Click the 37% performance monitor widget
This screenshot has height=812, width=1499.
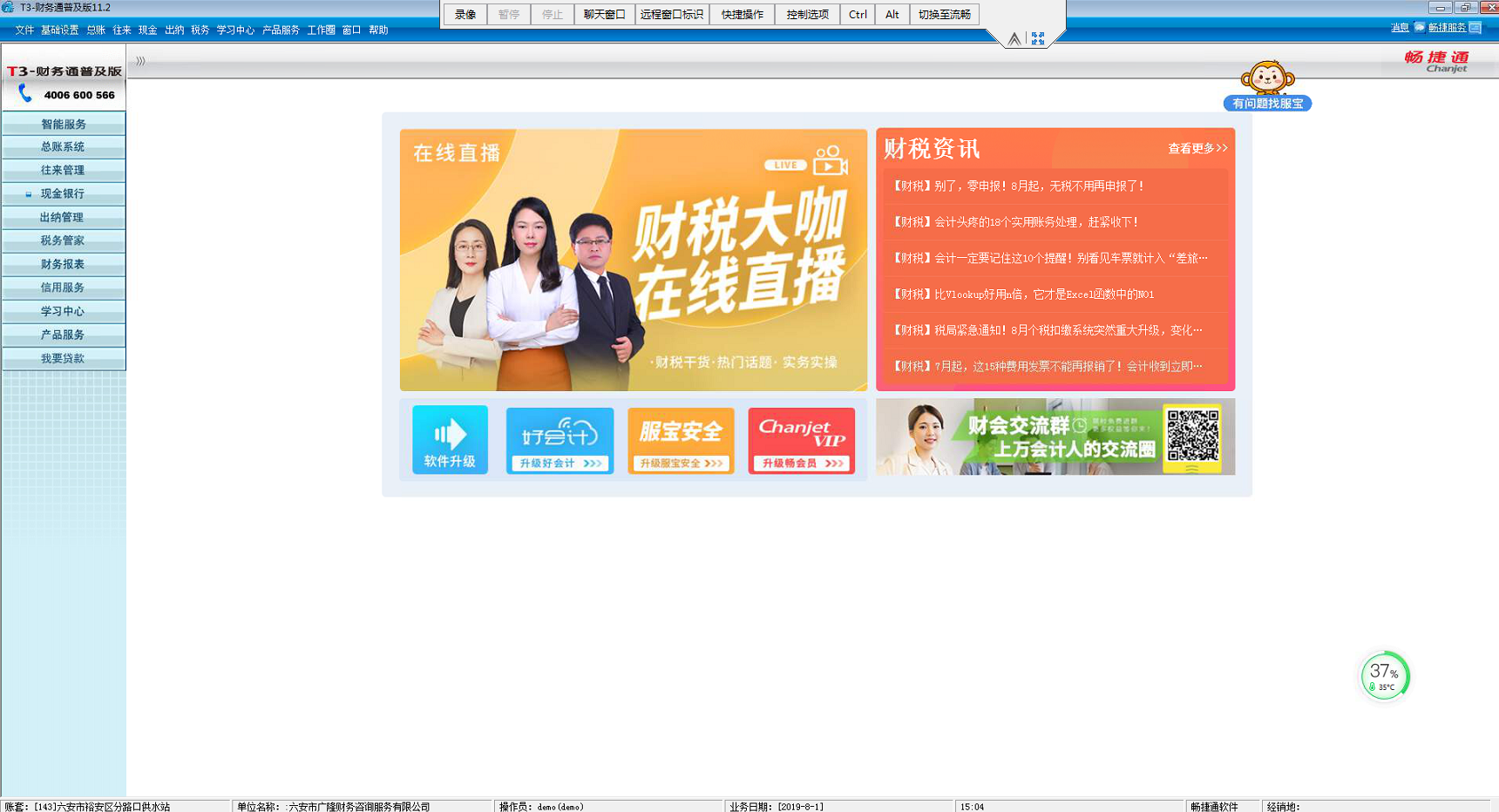point(1384,675)
